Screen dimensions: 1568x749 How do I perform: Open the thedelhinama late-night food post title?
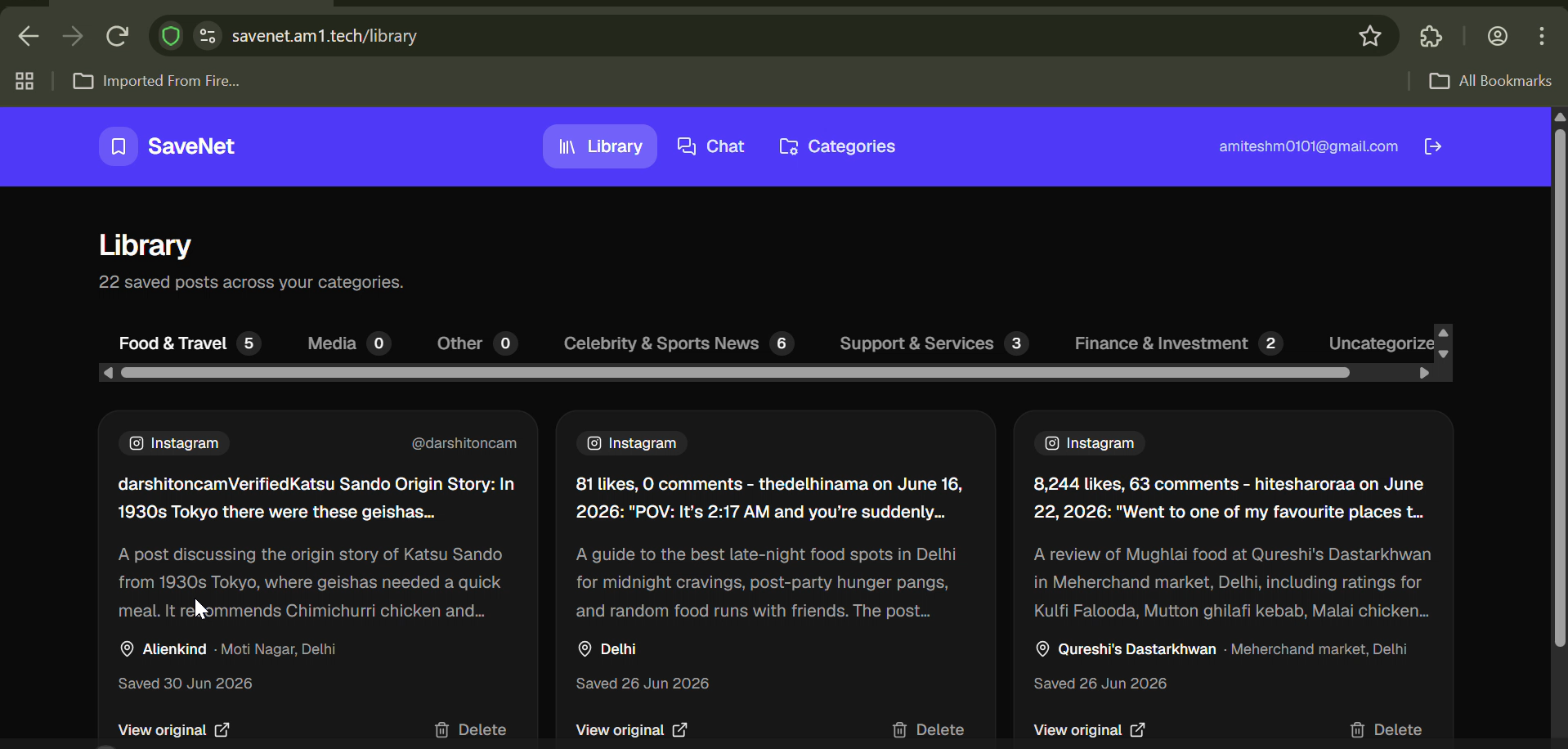point(769,498)
